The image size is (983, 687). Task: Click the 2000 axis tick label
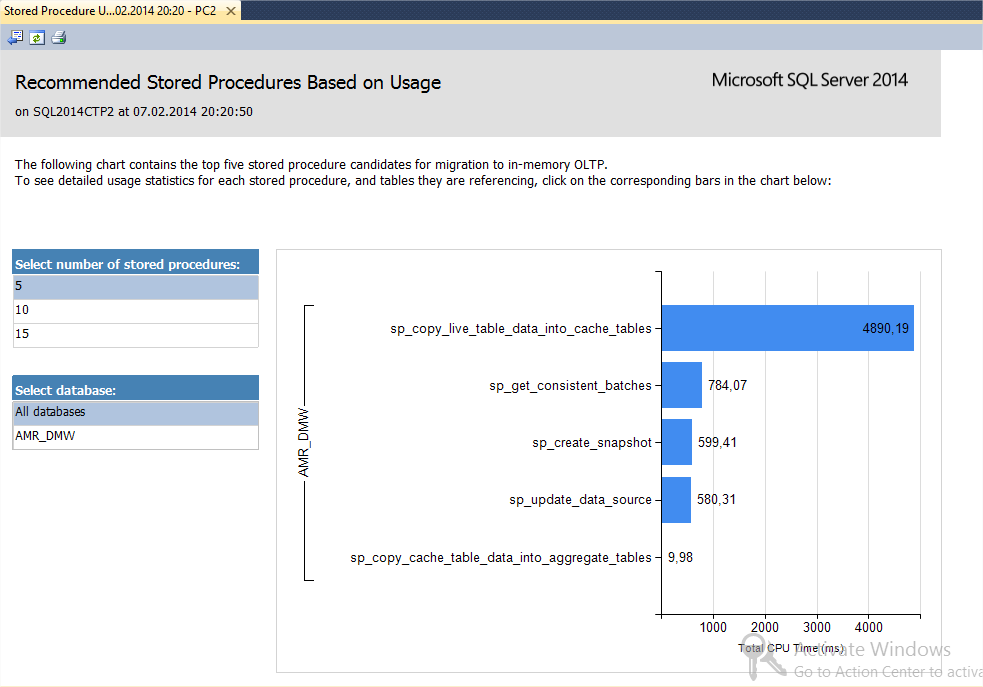765,627
